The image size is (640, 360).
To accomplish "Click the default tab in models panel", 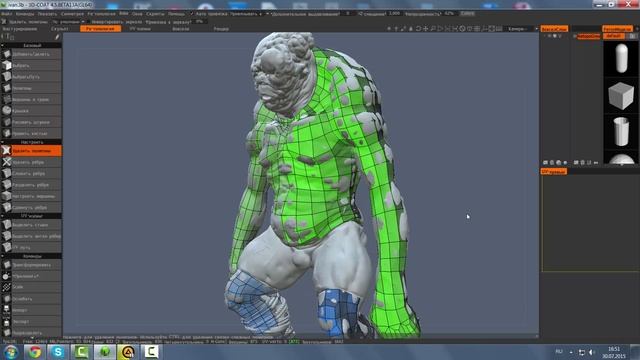I will point(613,36).
